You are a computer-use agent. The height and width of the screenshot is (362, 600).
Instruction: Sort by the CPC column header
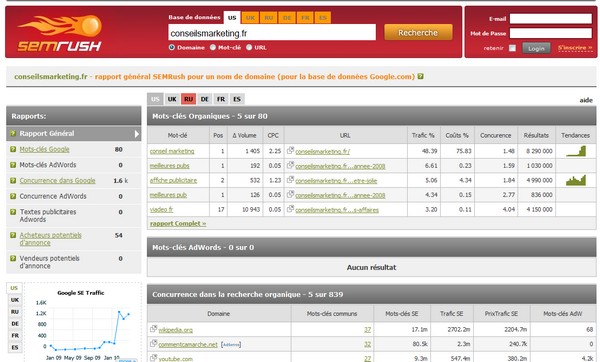point(273,135)
